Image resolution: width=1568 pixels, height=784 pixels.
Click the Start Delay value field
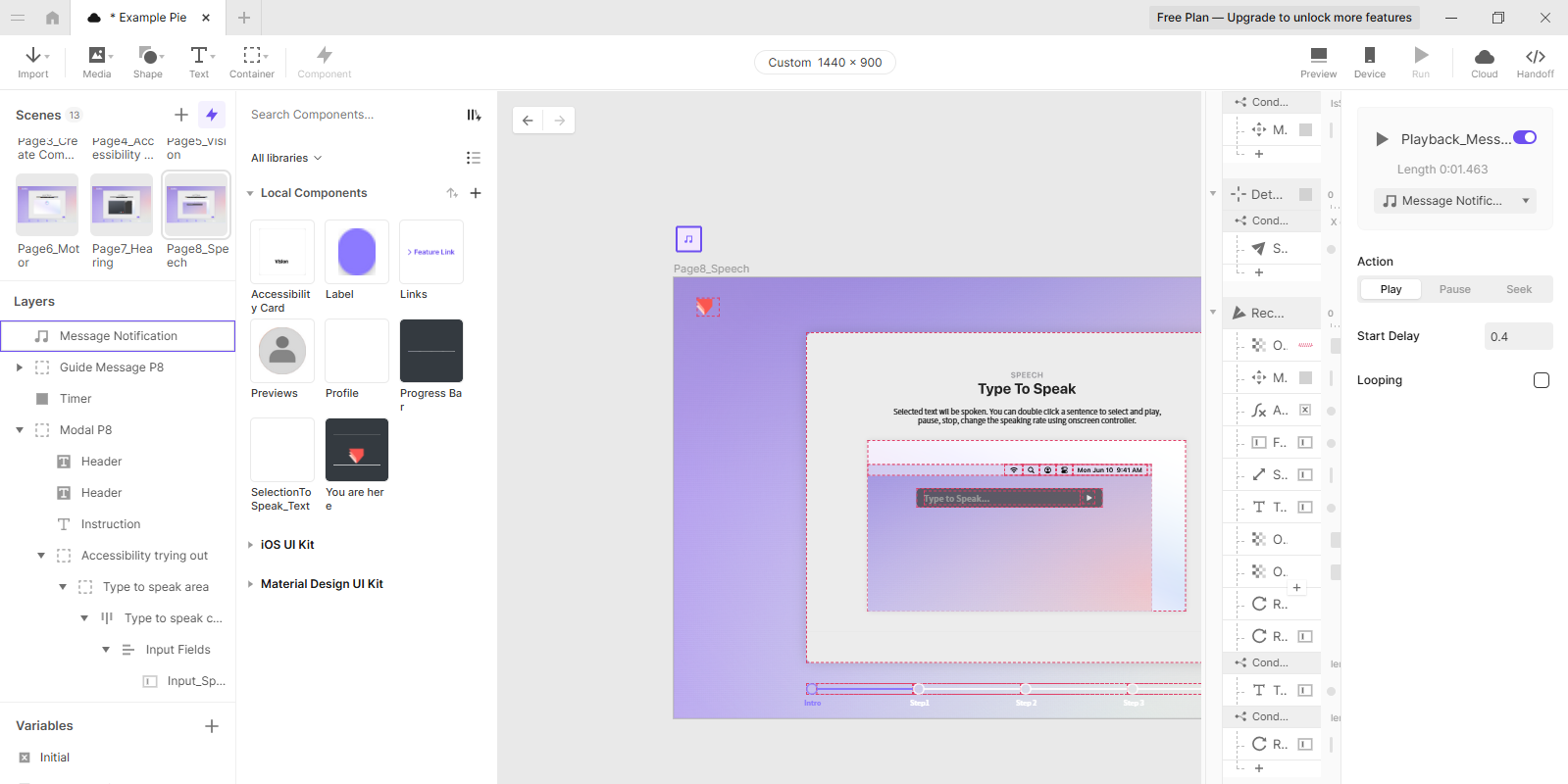click(x=1517, y=336)
